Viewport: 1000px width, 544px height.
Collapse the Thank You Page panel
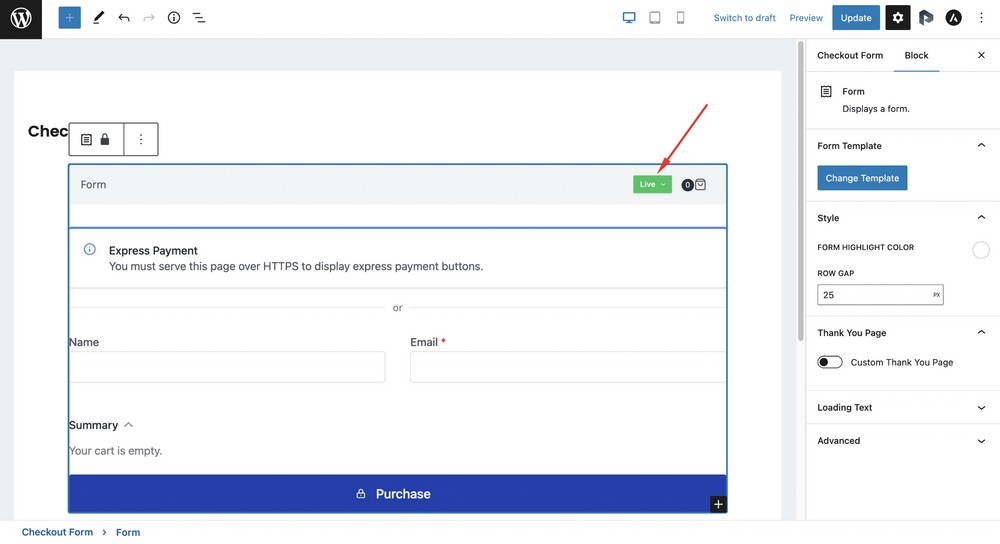pos(982,332)
